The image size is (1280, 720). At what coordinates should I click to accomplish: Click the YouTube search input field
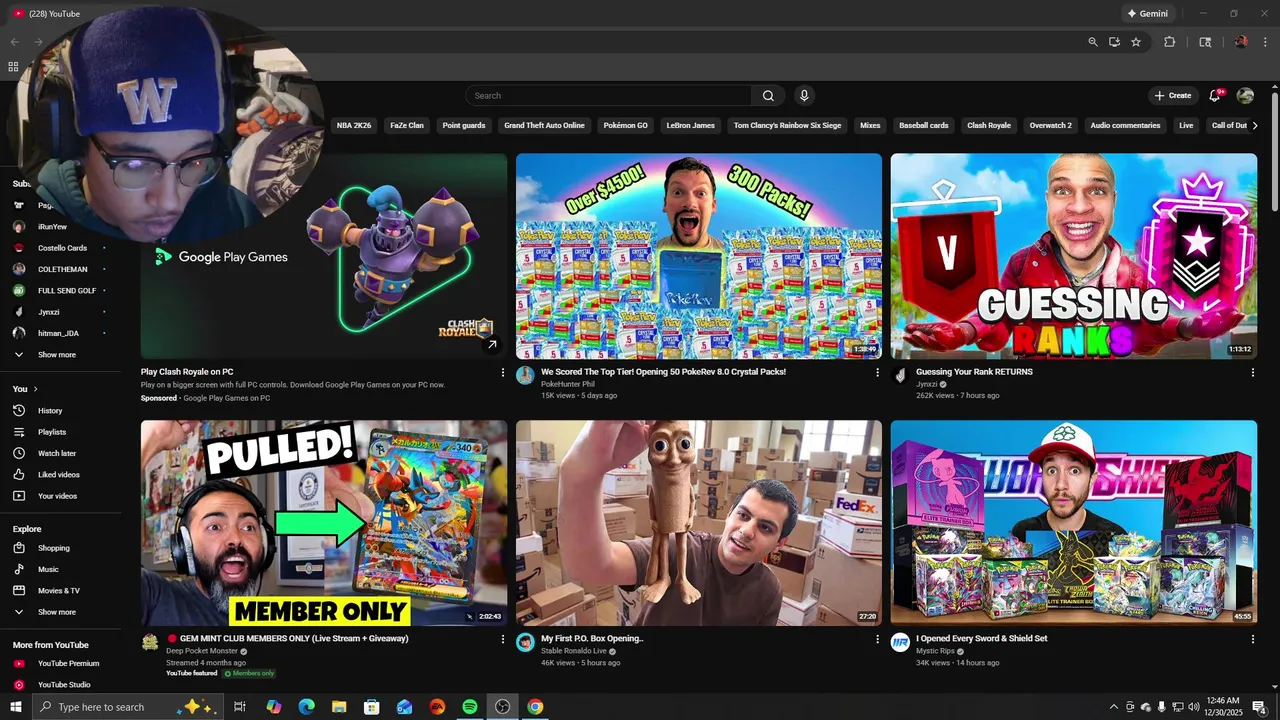click(608, 96)
